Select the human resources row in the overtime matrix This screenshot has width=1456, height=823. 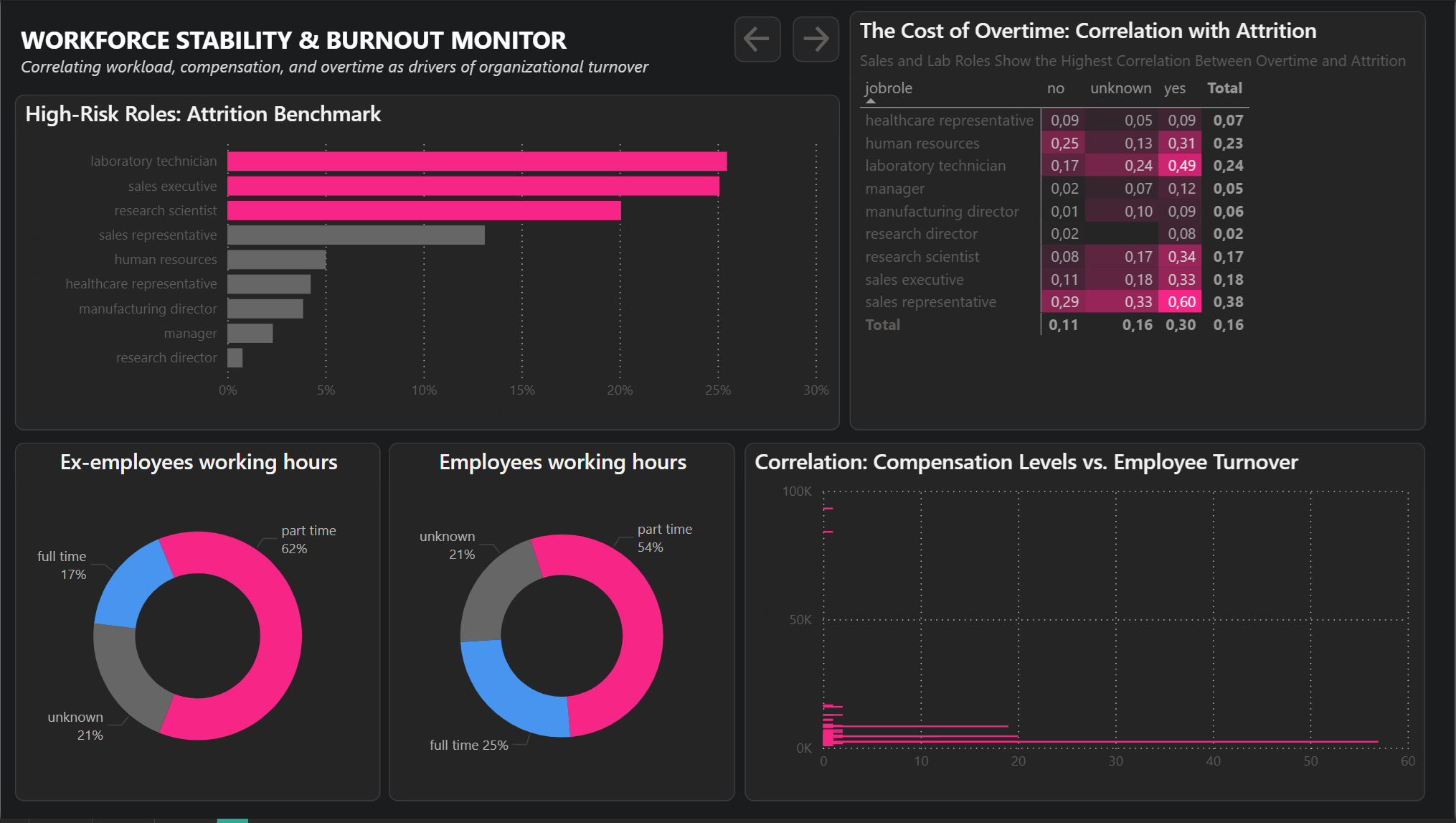(x=922, y=143)
